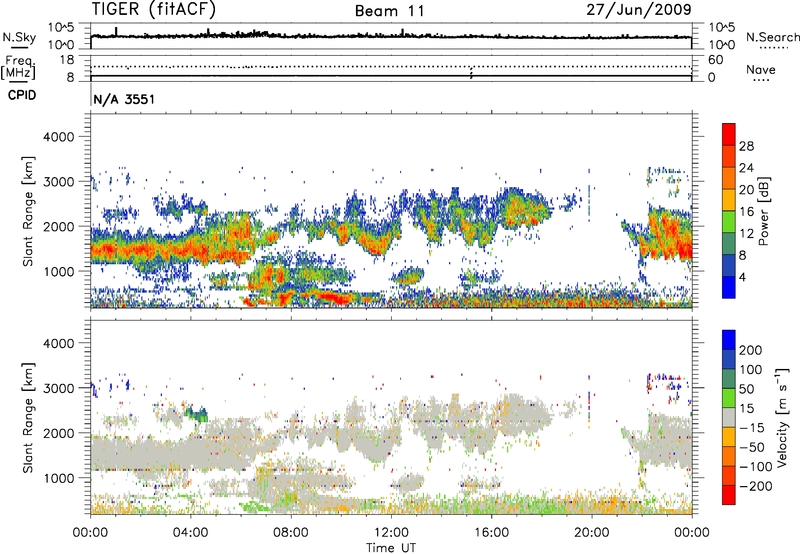
Task: Select the Freq. [MHz] axis label
Action: click(18, 68)
